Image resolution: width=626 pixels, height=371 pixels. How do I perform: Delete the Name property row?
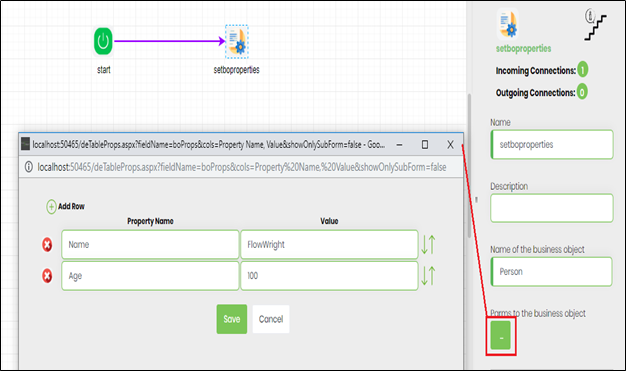click(x=47, y=244)
